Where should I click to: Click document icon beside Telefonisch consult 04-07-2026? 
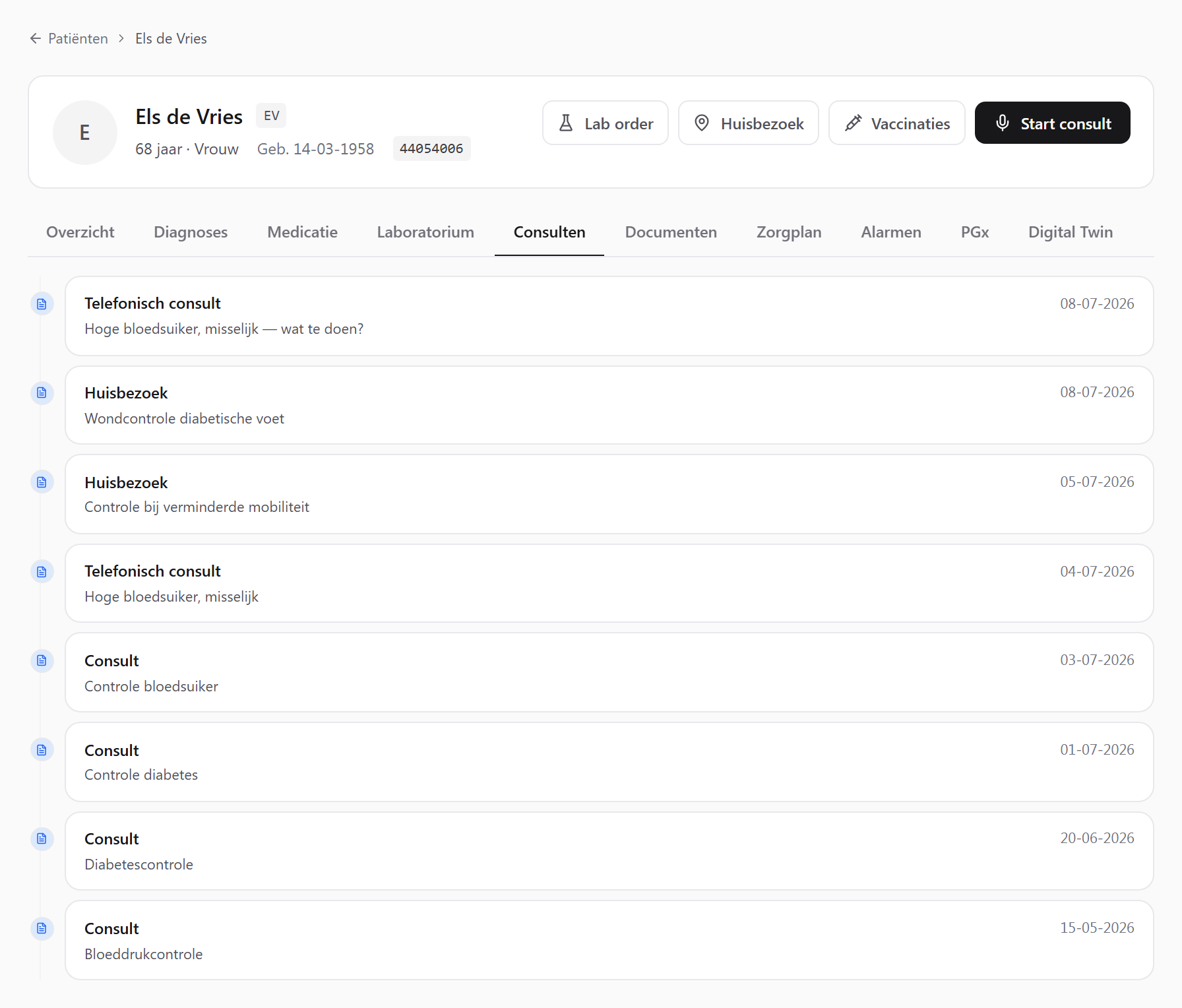point(42,571)
